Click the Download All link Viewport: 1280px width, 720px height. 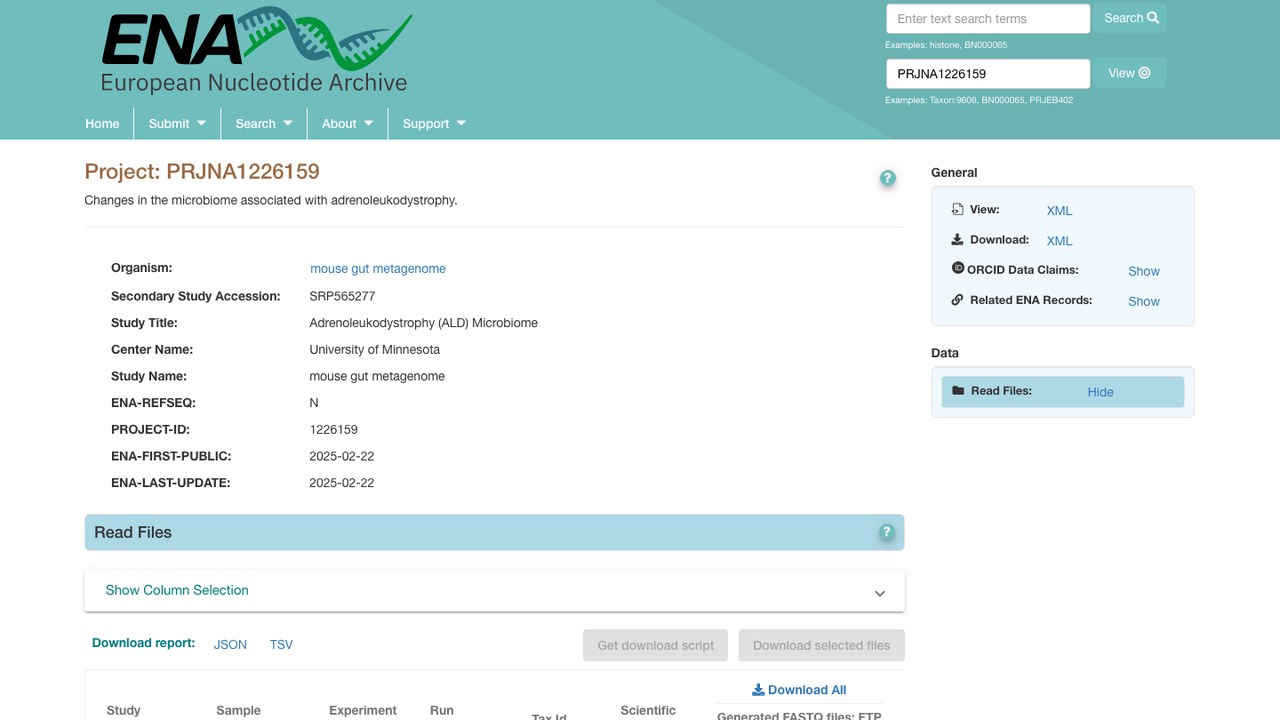(x=799, y=690)
